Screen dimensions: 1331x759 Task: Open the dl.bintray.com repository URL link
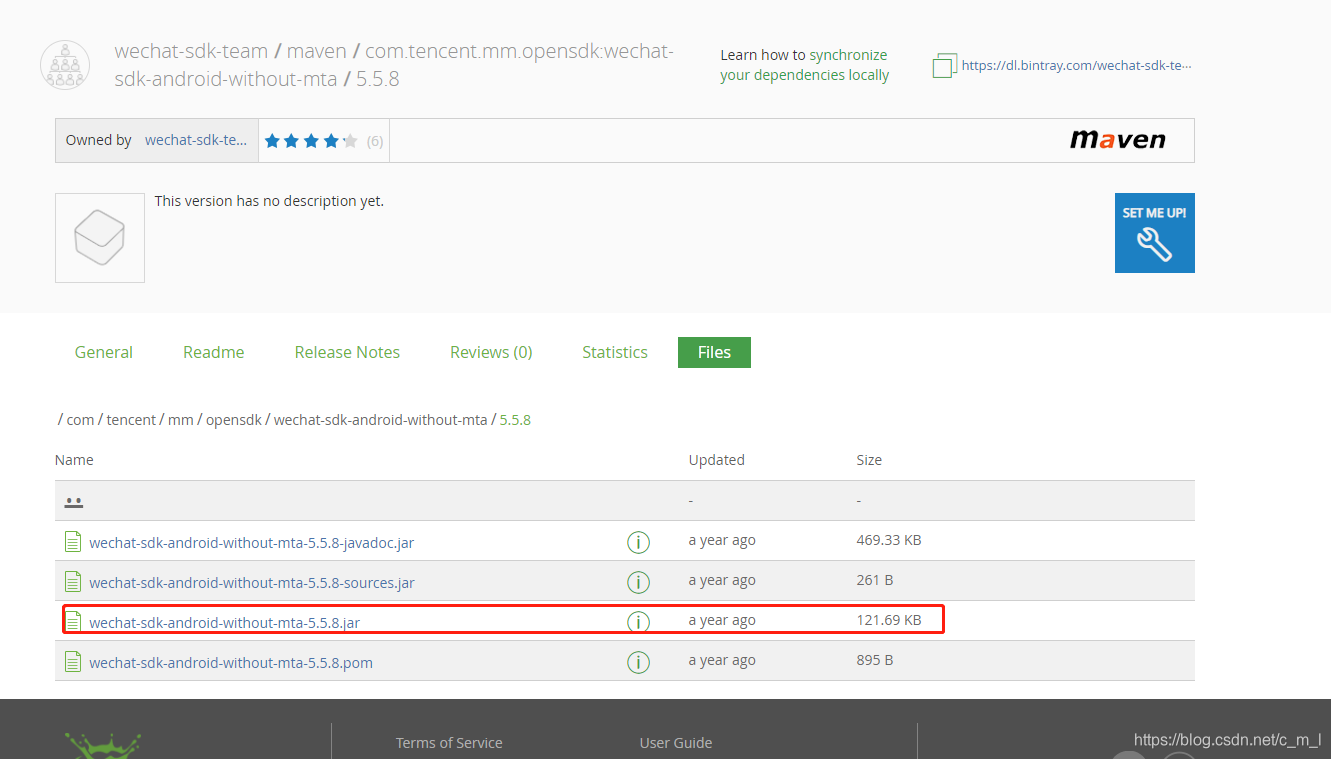pyautogui.click(x=1076, y=66)
